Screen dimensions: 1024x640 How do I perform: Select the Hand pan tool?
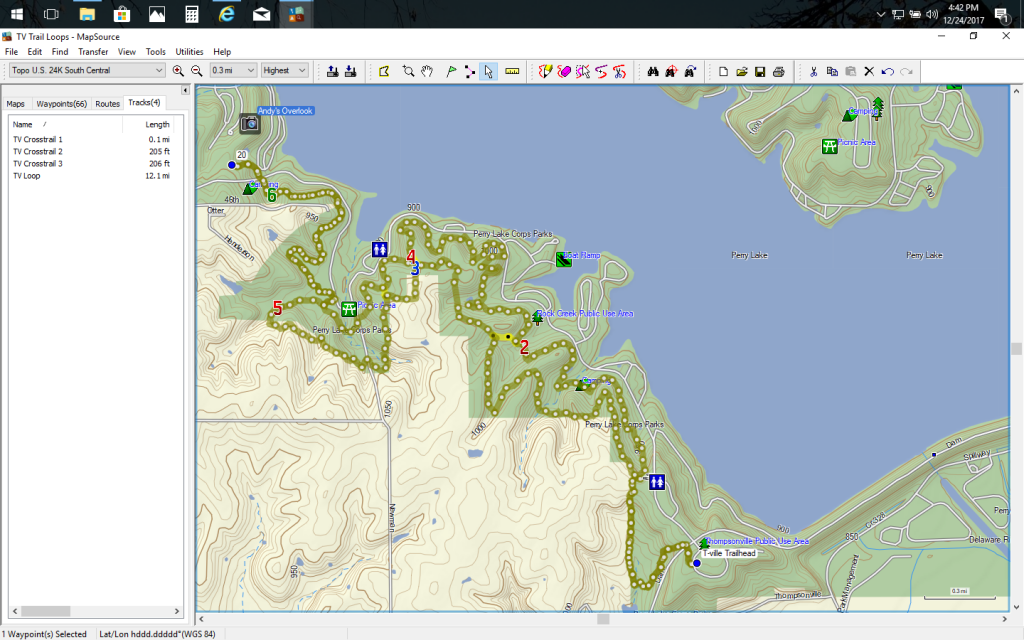click(x=427, y=71)
